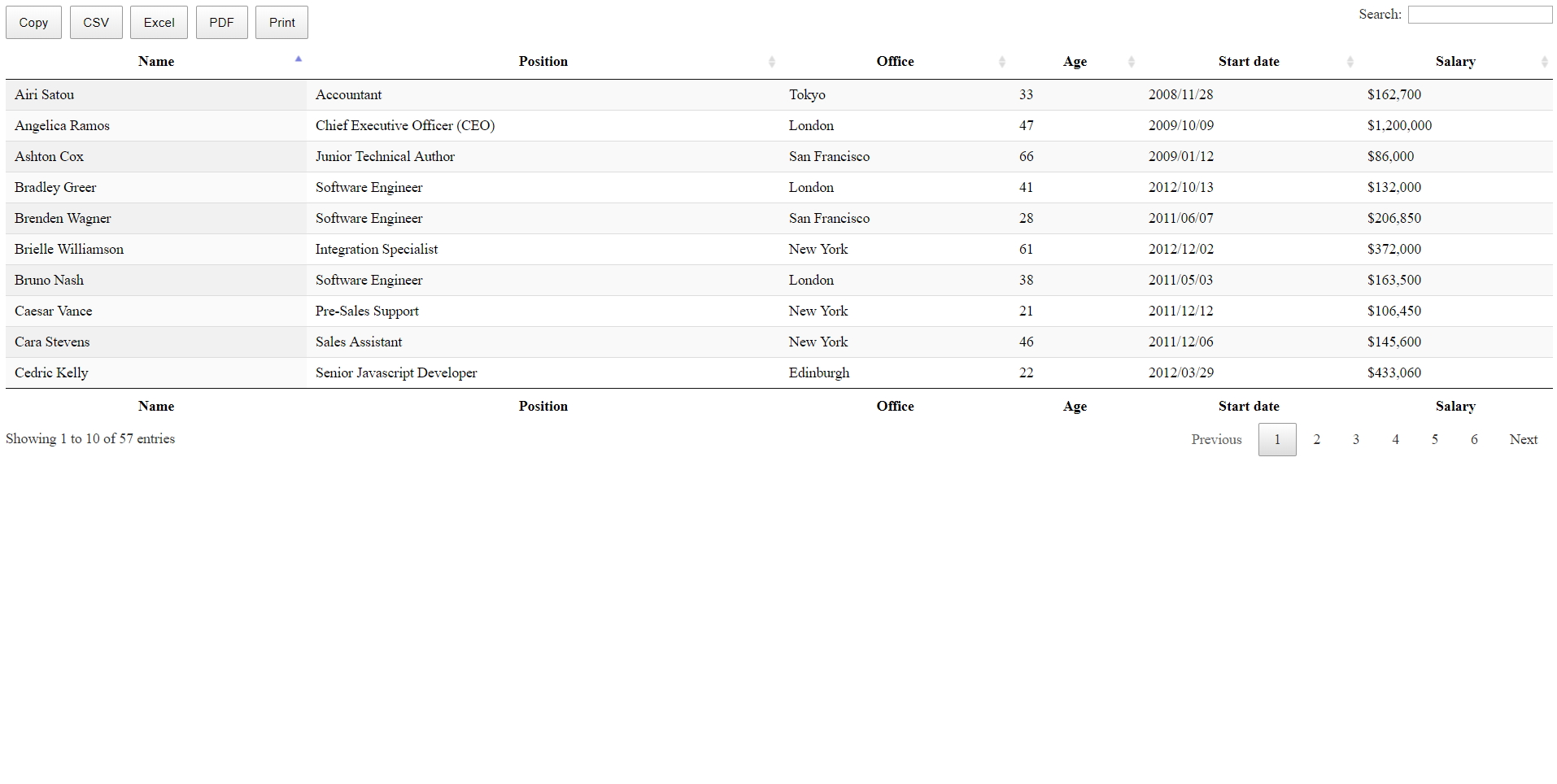
Task: Click the Name column sort arrow icon
Action: [299, 59]
